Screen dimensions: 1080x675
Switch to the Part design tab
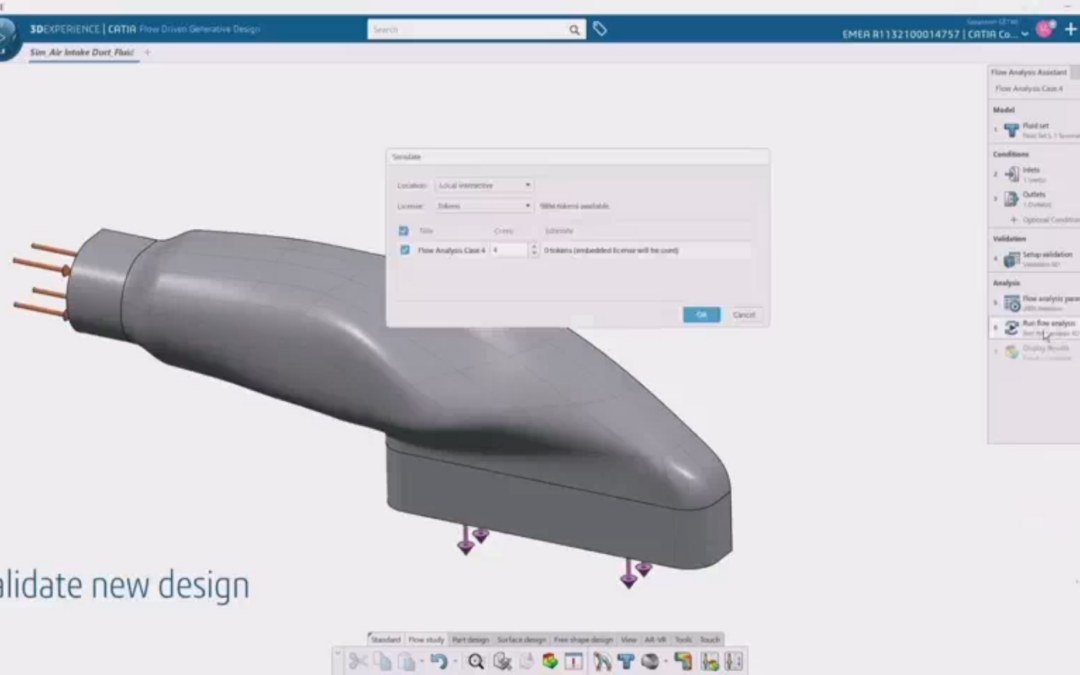coord(470,640)
